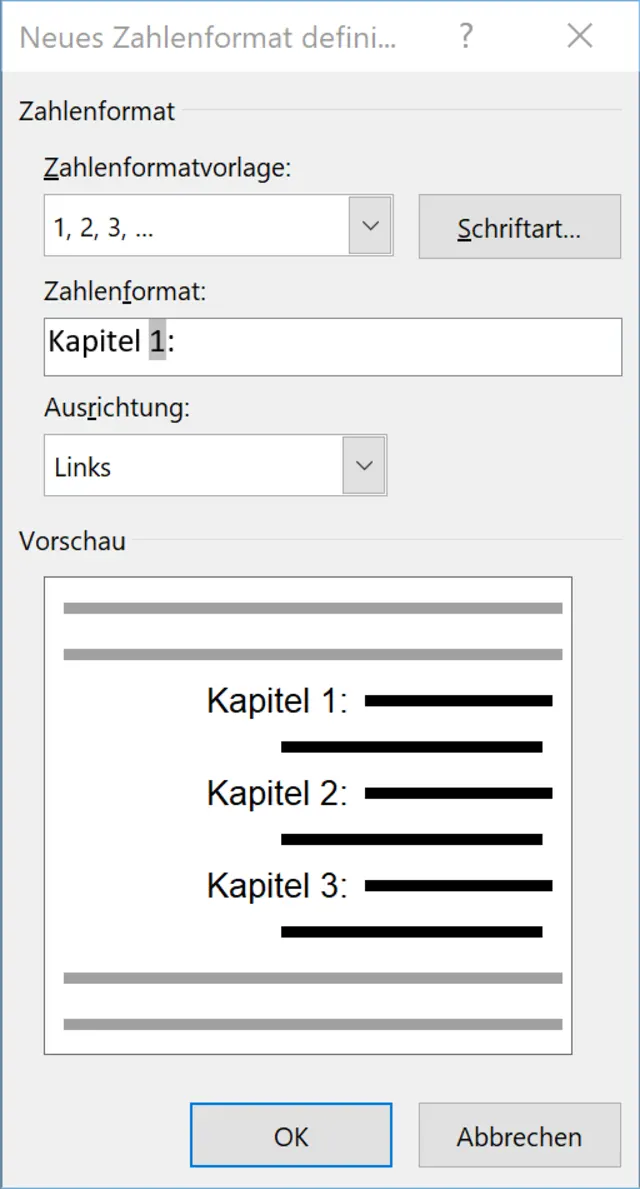The height and width of the screenshot is (1189, 640).
Task: Click the question mark help icon
Action: tap(466, 37)
